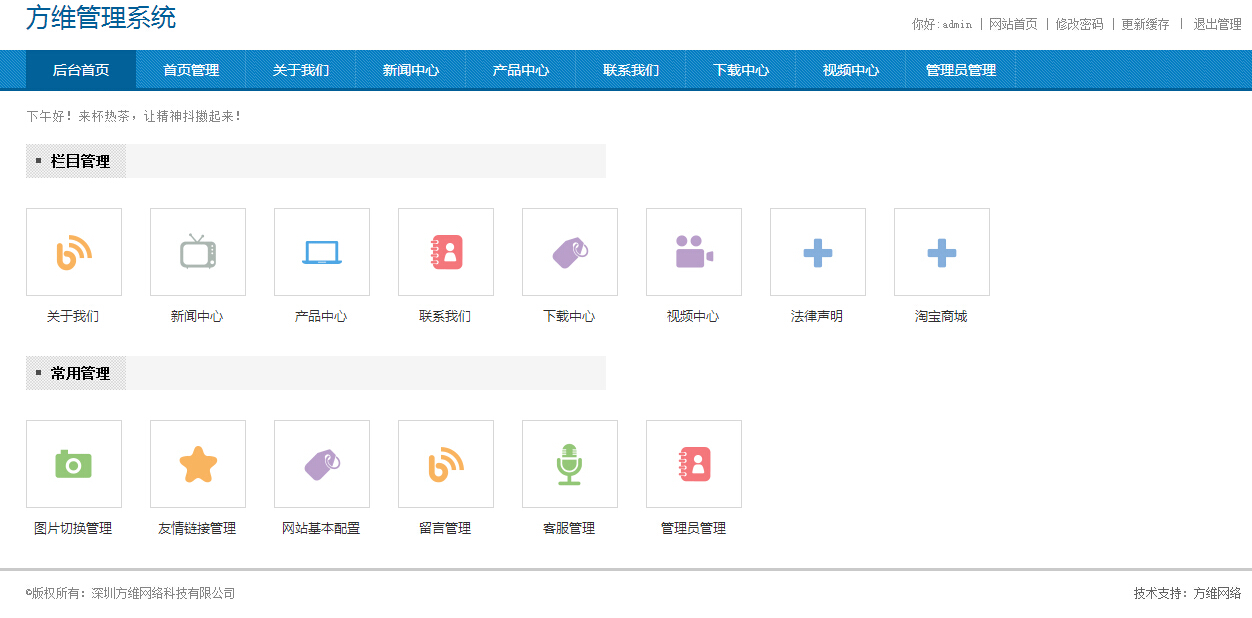1252x618 pixels.
Task: Click the 友情链接管理 star icon
Action: click(x=198, y=464)
